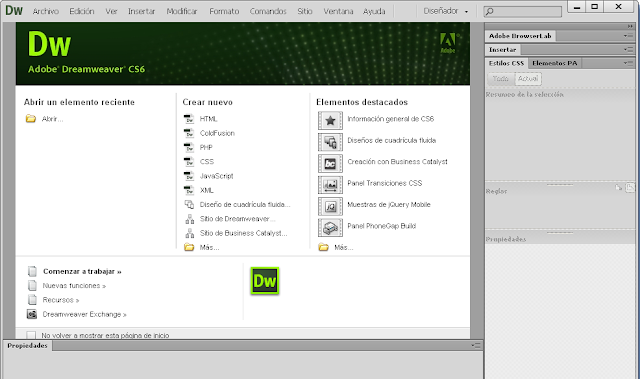
Task: Open the Adobe BrowserLab panel options menu
Action: click(628, 36)
